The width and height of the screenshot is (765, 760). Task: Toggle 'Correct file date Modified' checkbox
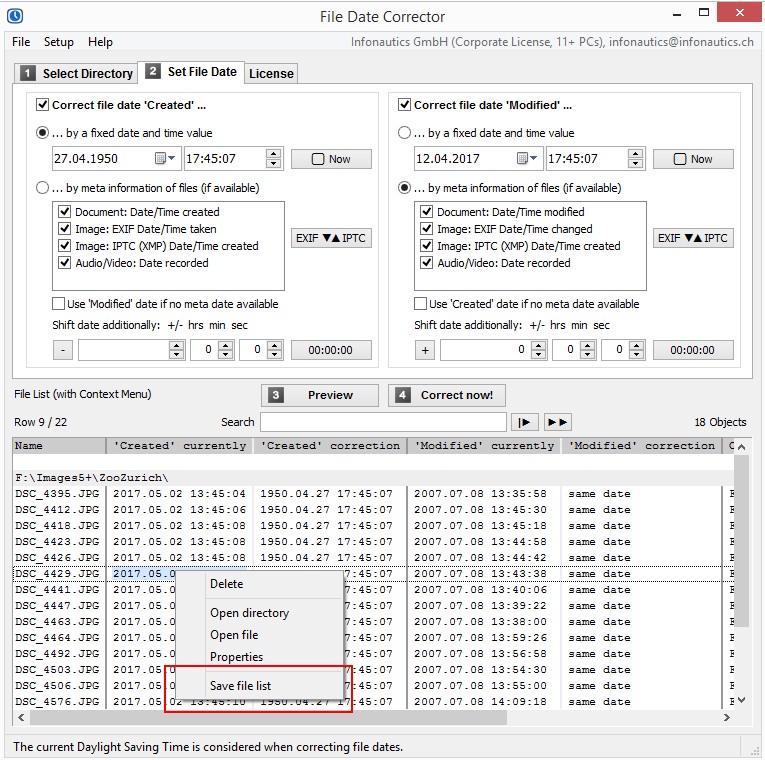(404, 104)
